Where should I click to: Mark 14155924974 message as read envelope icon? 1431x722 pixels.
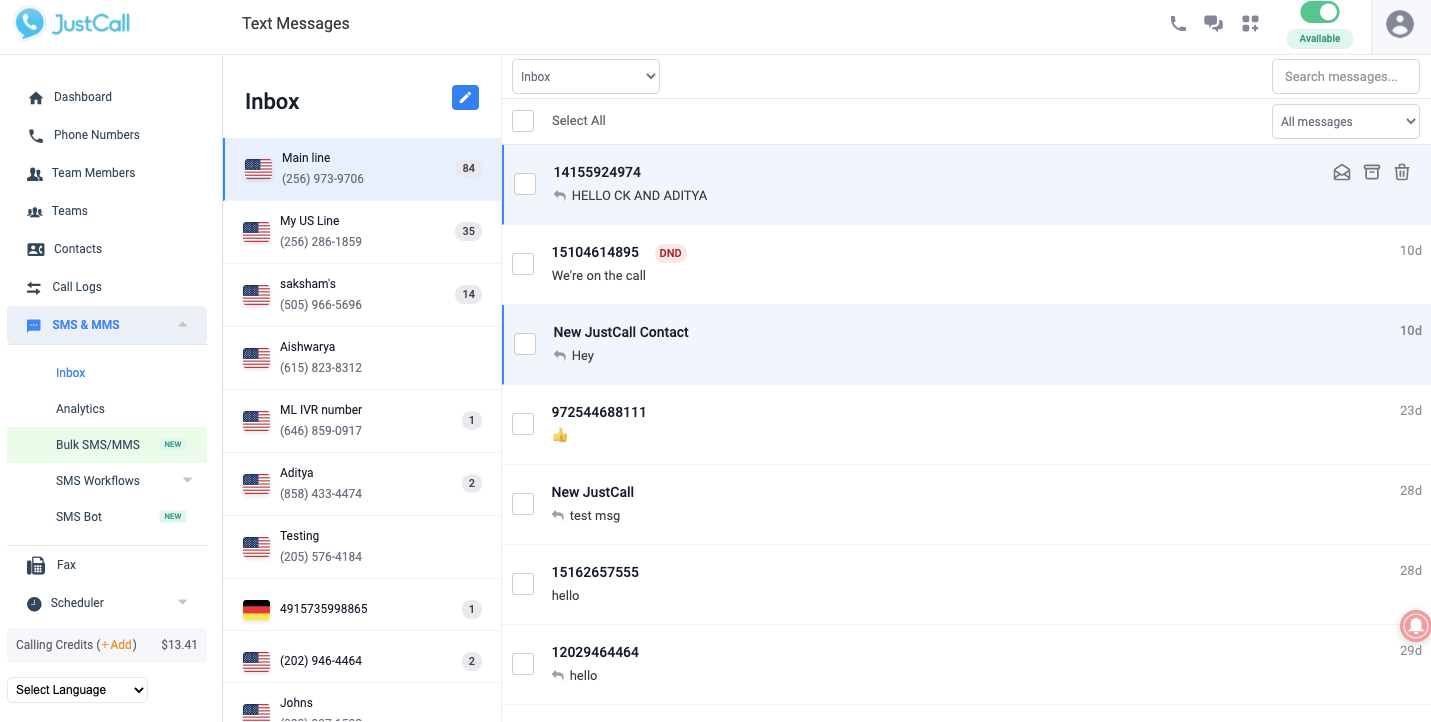pos(1342,172)
